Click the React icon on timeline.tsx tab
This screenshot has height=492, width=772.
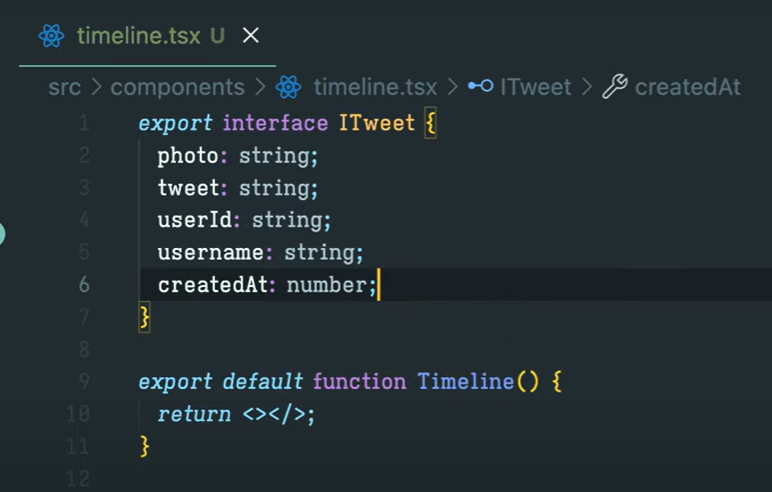51,36
